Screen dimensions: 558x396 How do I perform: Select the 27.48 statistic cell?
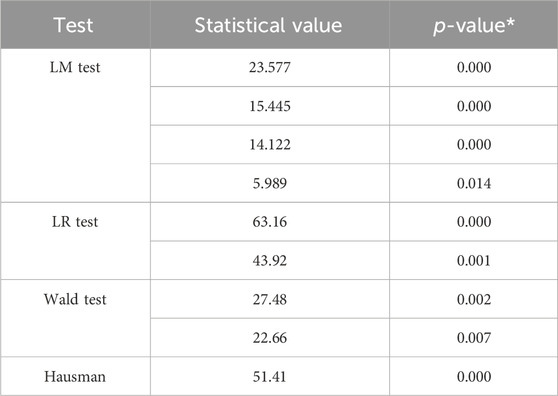point(270,299)
